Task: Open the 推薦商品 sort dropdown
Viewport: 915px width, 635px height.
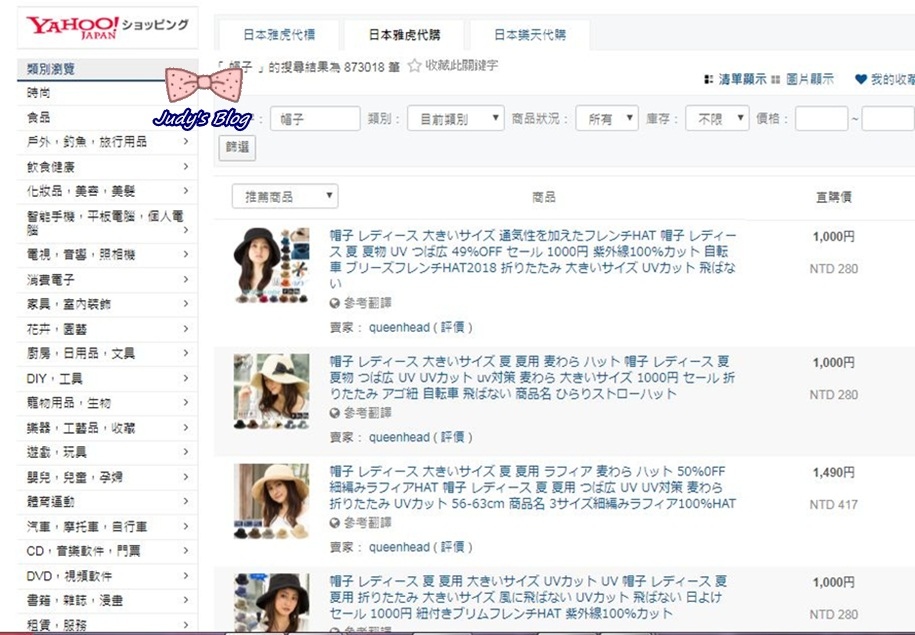Action: click(x=285, y=196)
